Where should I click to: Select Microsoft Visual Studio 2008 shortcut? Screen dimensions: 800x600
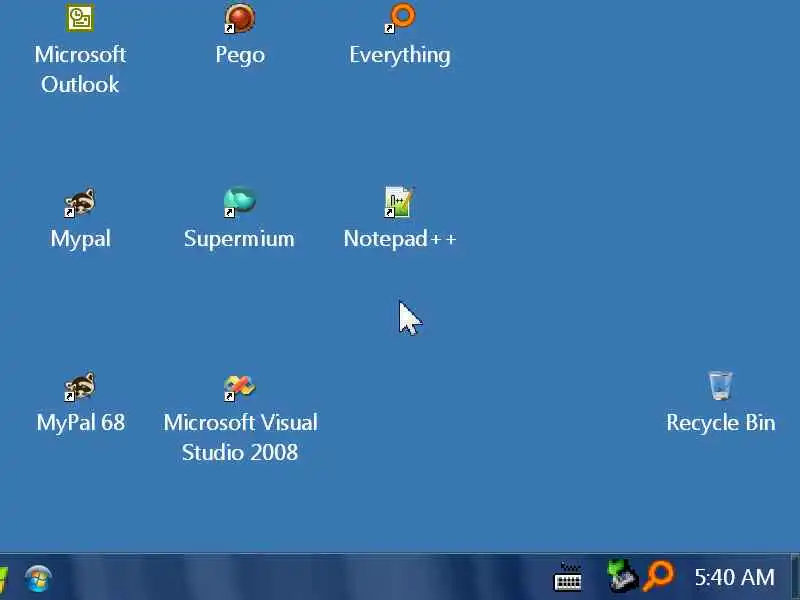click(239, 388)
